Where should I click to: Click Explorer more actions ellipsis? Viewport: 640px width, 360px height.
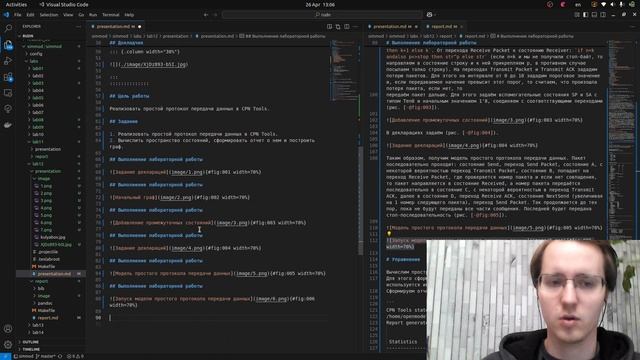point(78,26)
